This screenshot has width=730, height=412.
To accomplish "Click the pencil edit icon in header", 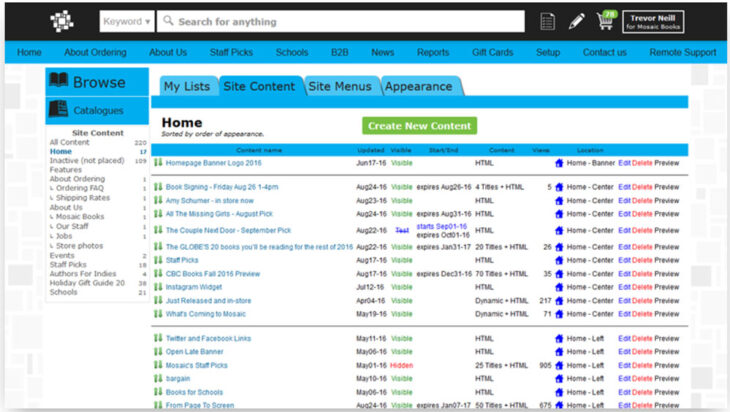I will (x=577, y=21).
